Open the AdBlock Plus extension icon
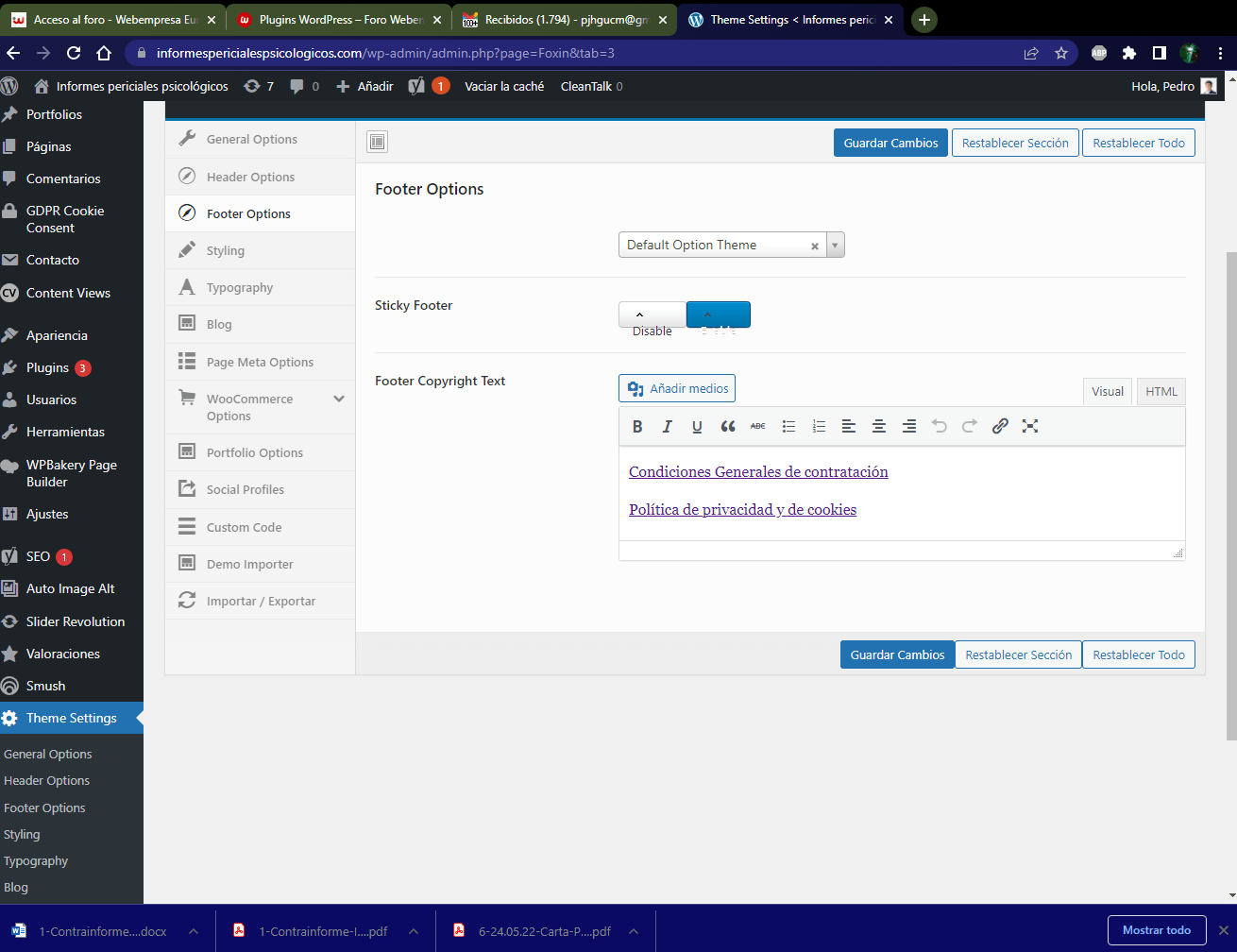 [1099, 53]
